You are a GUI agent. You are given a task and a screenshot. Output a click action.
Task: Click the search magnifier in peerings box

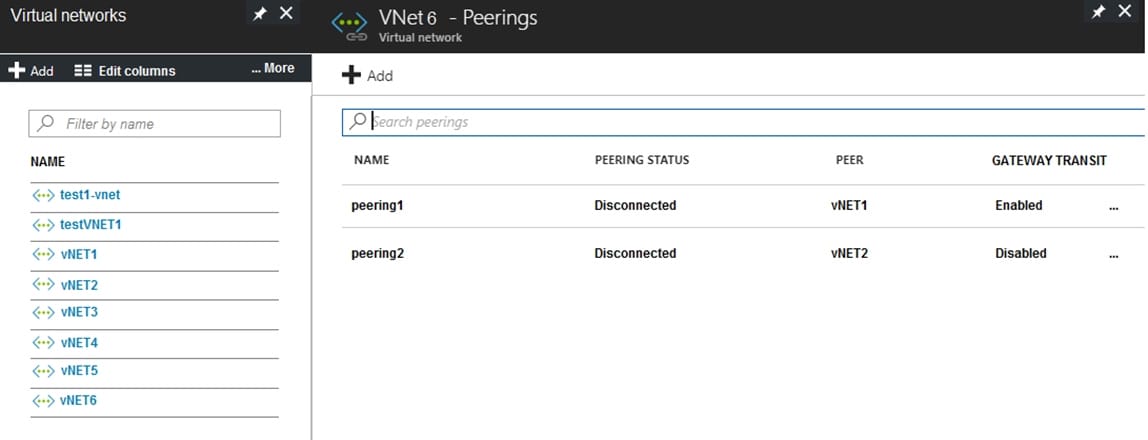click(x=358, y=121)
